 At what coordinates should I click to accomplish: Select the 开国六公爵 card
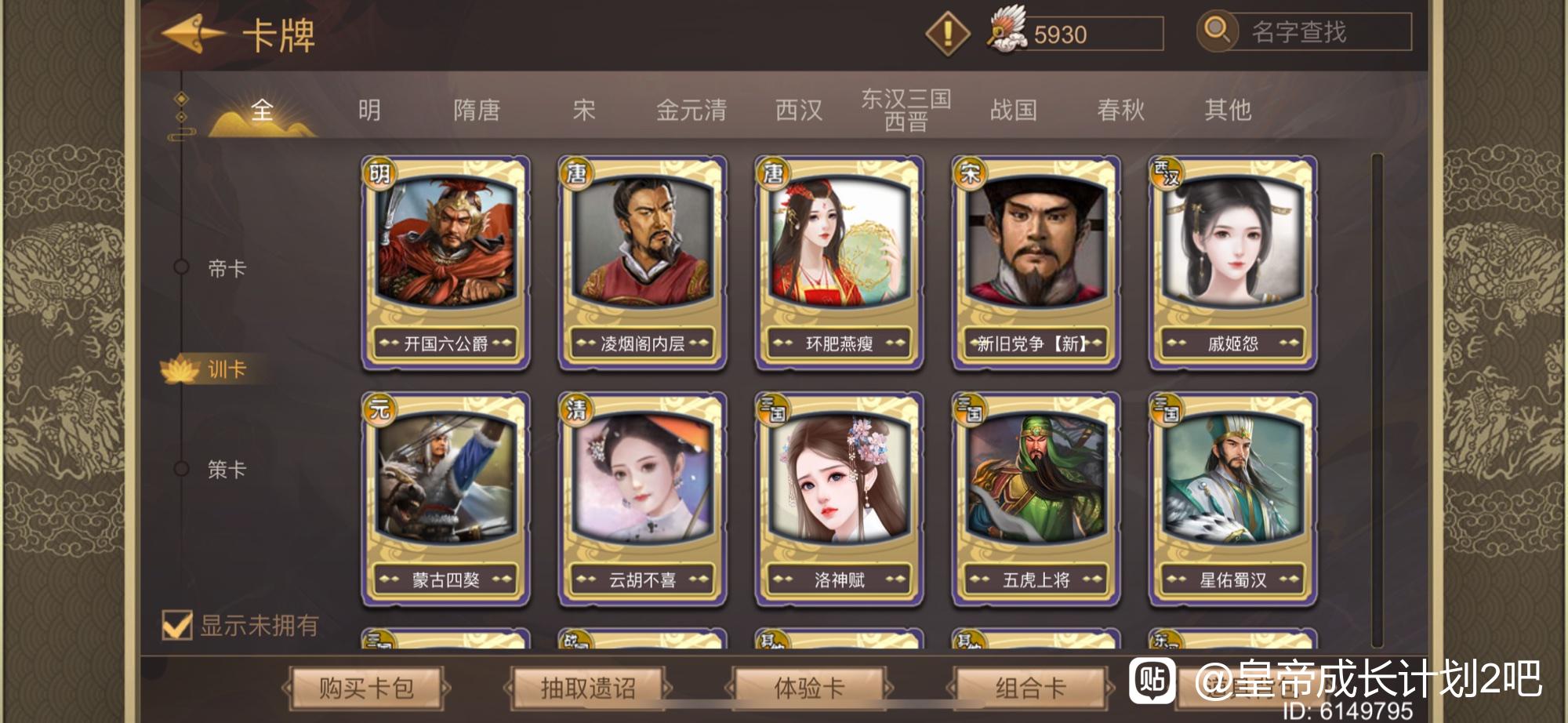(445, 263)
